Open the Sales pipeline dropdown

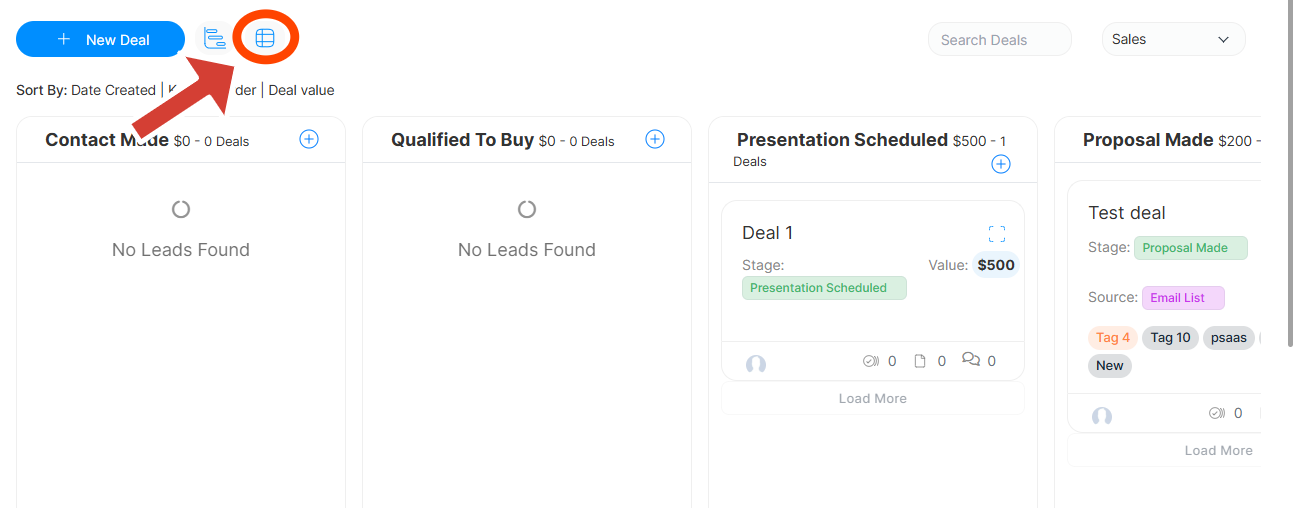tap(1173, 40)
